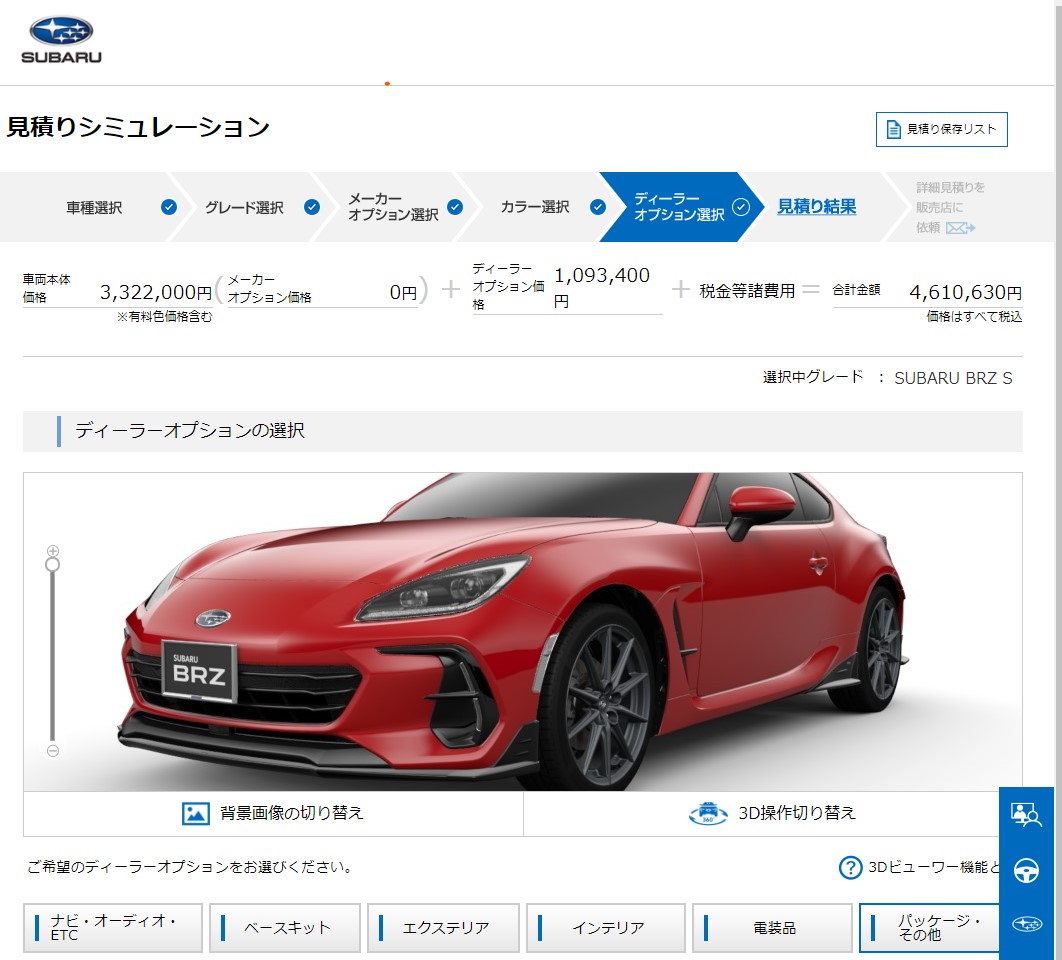Open the 電装品 category
1062x960 pixels.
pos(772,927)
